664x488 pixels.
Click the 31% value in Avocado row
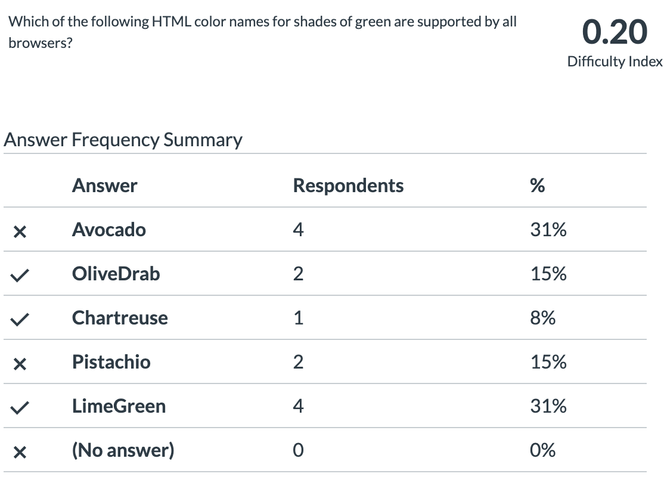548,230
